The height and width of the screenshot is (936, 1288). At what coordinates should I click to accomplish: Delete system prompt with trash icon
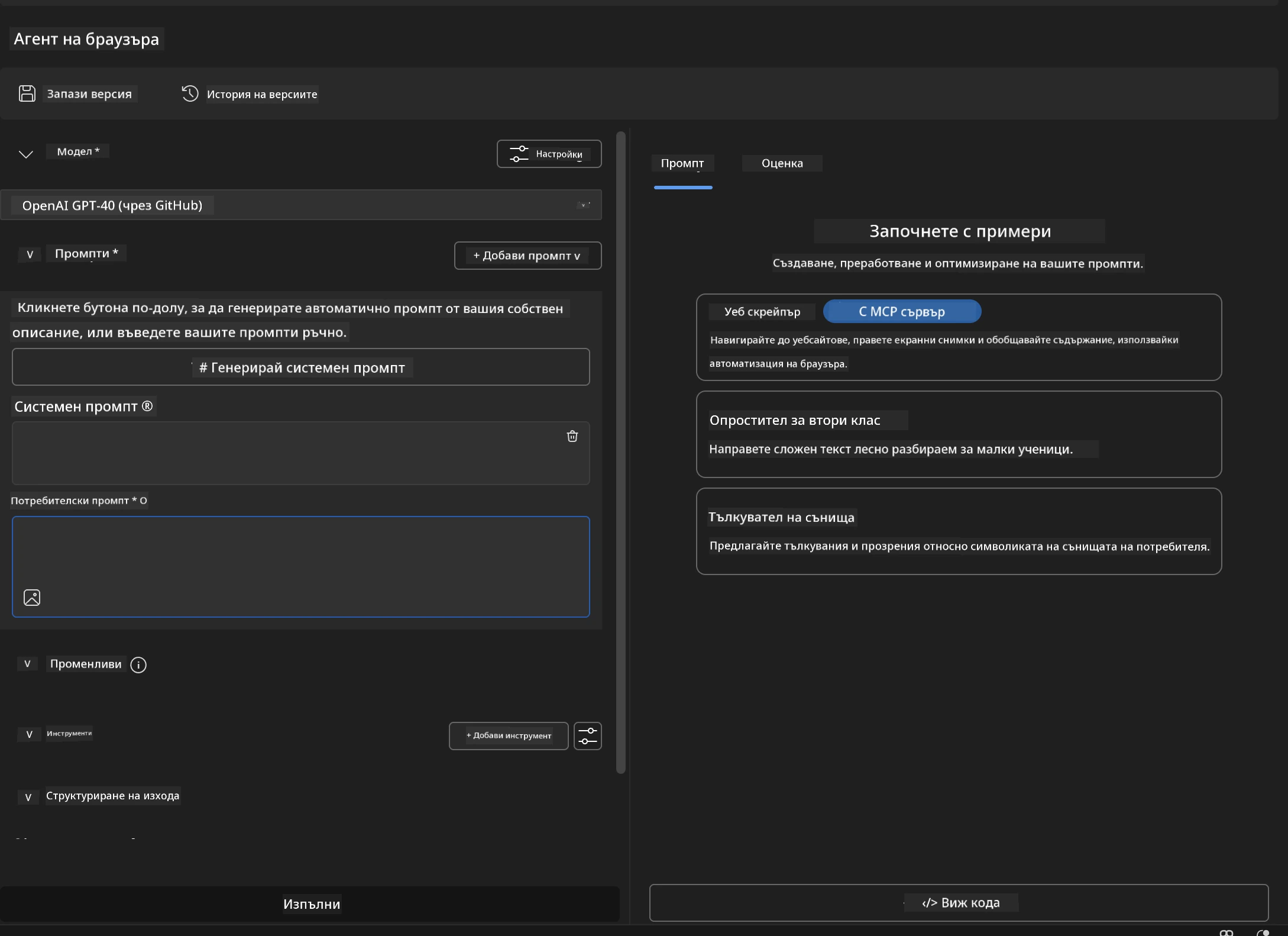(572, 436)
